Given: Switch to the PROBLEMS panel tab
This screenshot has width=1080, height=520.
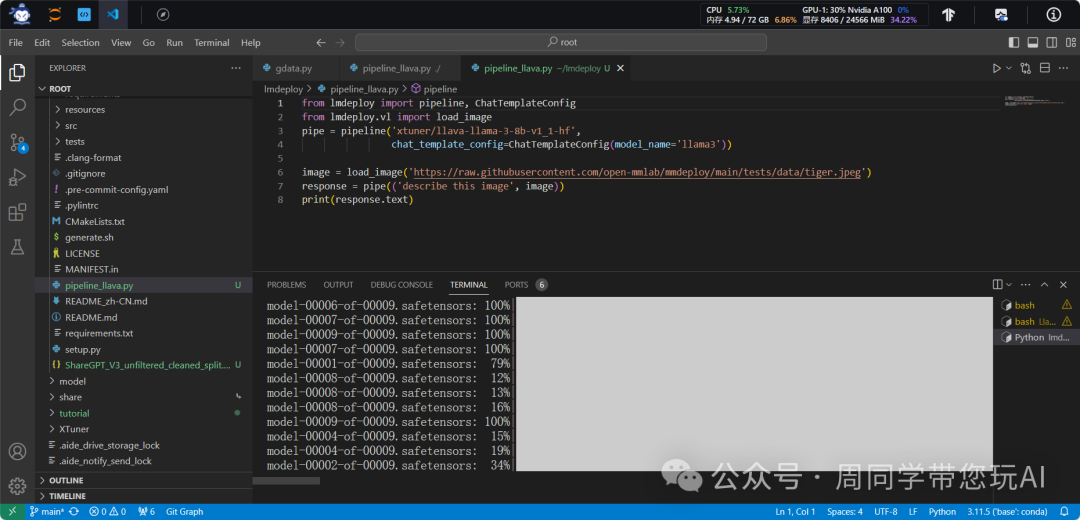Looking at the screenshot, I should 286,285.
